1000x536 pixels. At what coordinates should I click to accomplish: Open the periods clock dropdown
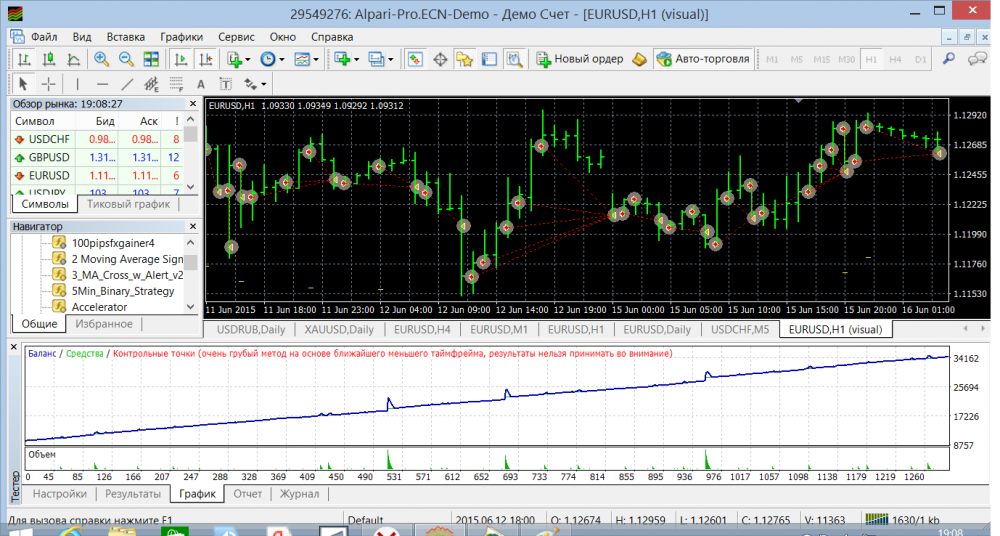tap(272, 59)
